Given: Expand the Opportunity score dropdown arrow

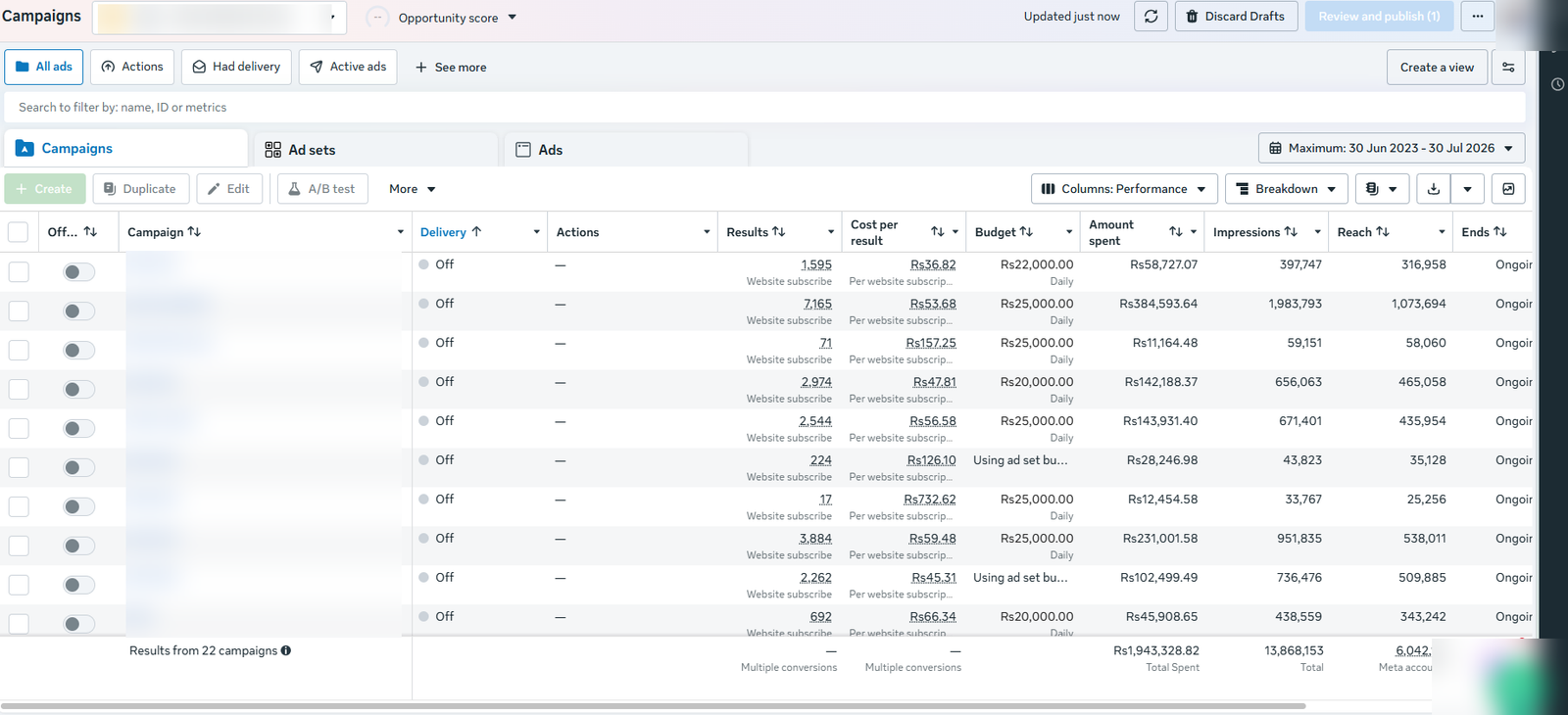Looking at the screenshot, I should tap(512, 18).
